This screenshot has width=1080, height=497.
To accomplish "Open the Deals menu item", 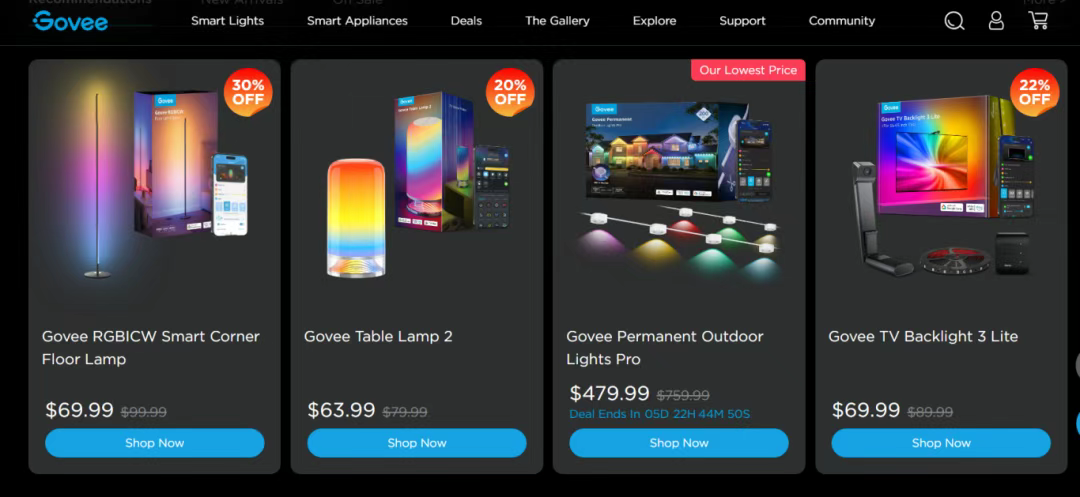I will 466,21.
